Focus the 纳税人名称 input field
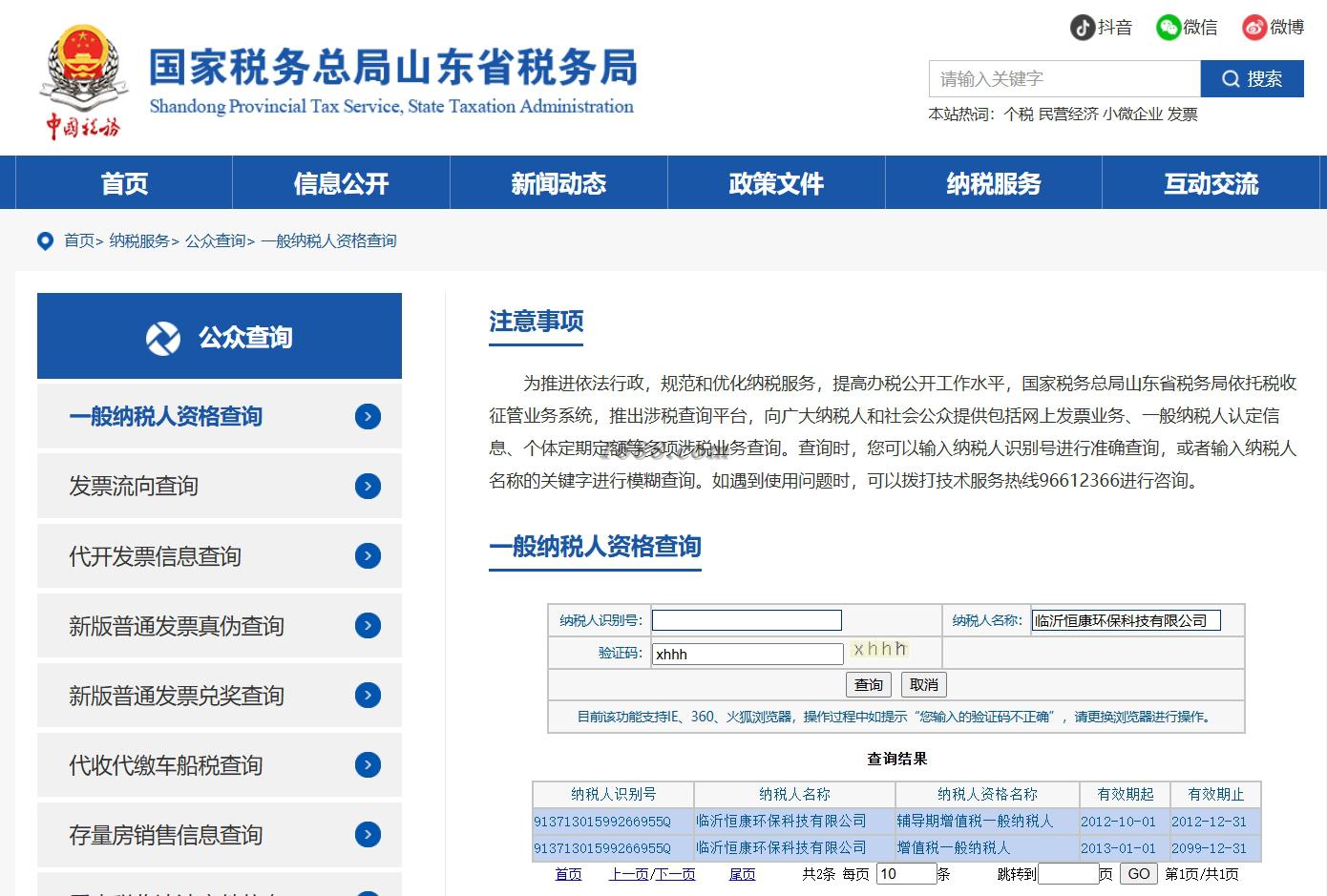Viewport: 1327px width, 896px height. click(x=1127, y=620)
